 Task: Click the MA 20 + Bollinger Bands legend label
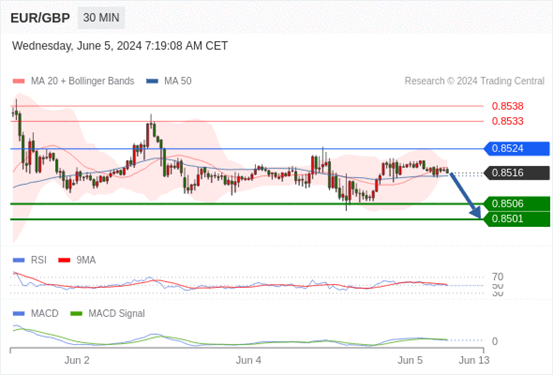click(83, 81)
